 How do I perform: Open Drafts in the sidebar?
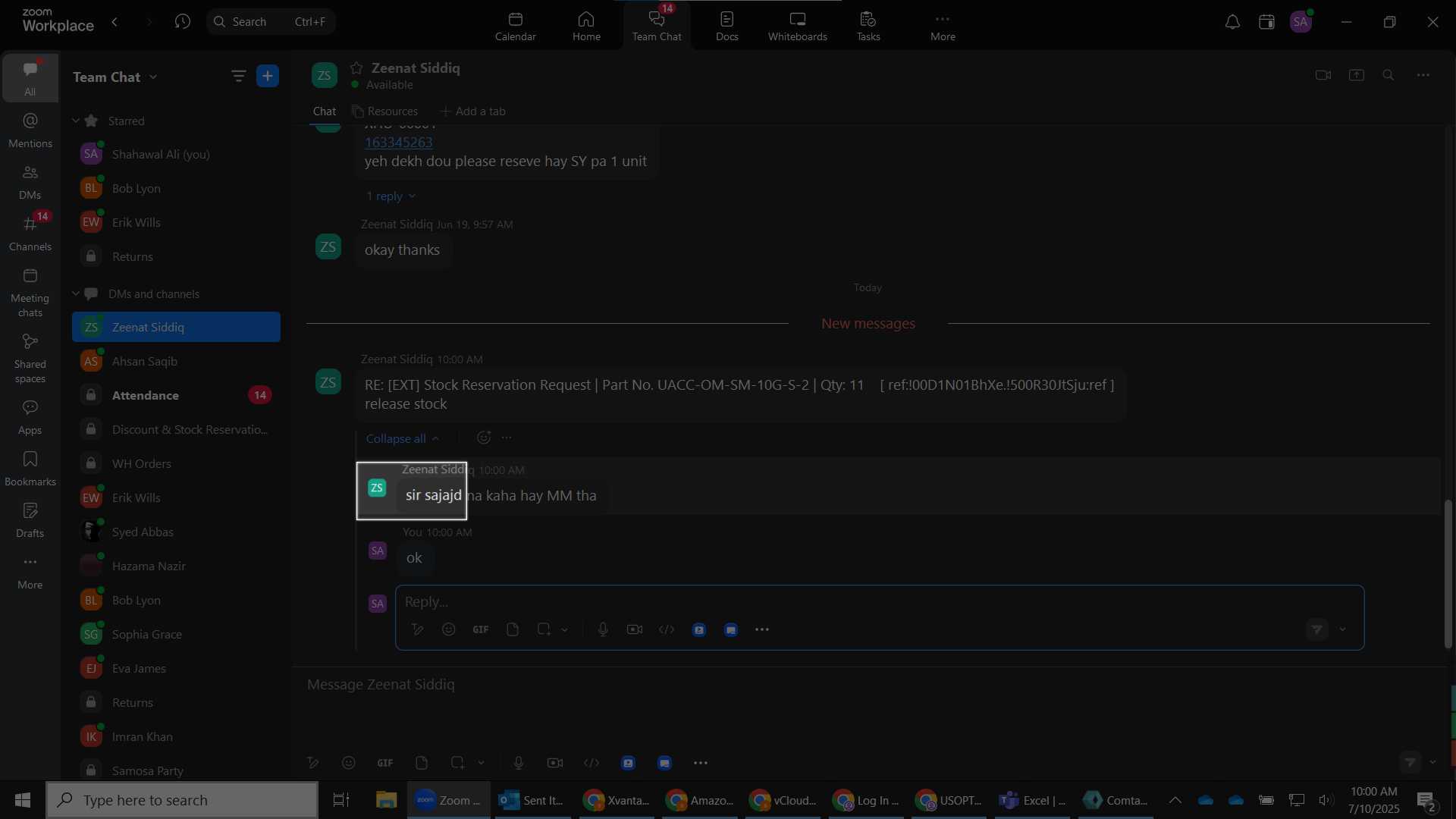point(30,520)
